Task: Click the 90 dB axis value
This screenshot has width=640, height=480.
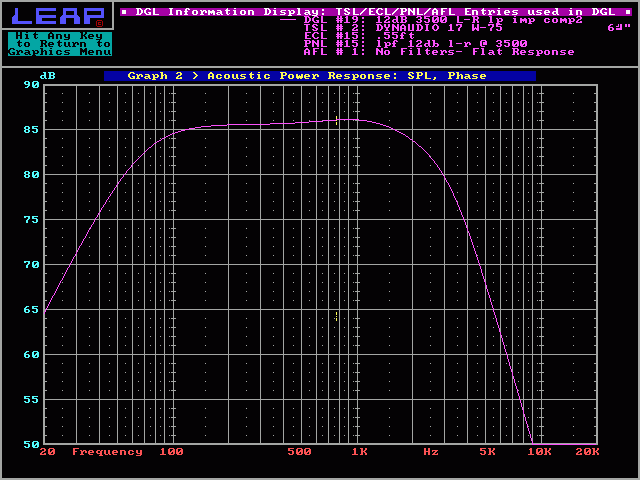Action: coord(31,85)
